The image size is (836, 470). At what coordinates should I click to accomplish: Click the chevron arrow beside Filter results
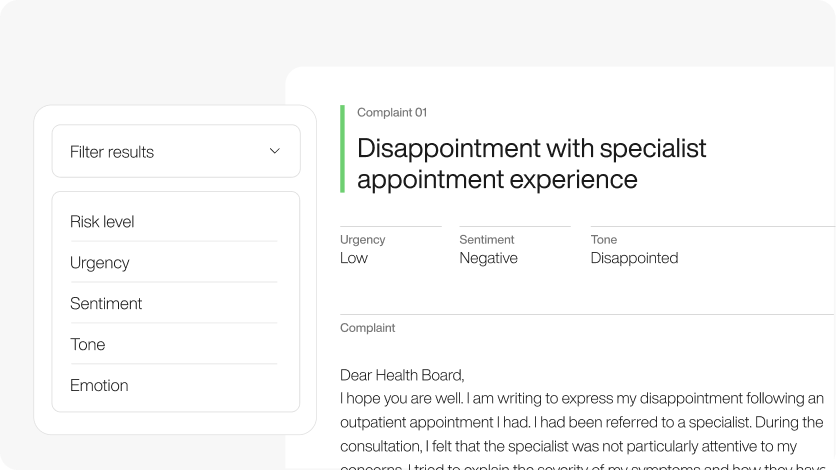click(x=275, y=151)
